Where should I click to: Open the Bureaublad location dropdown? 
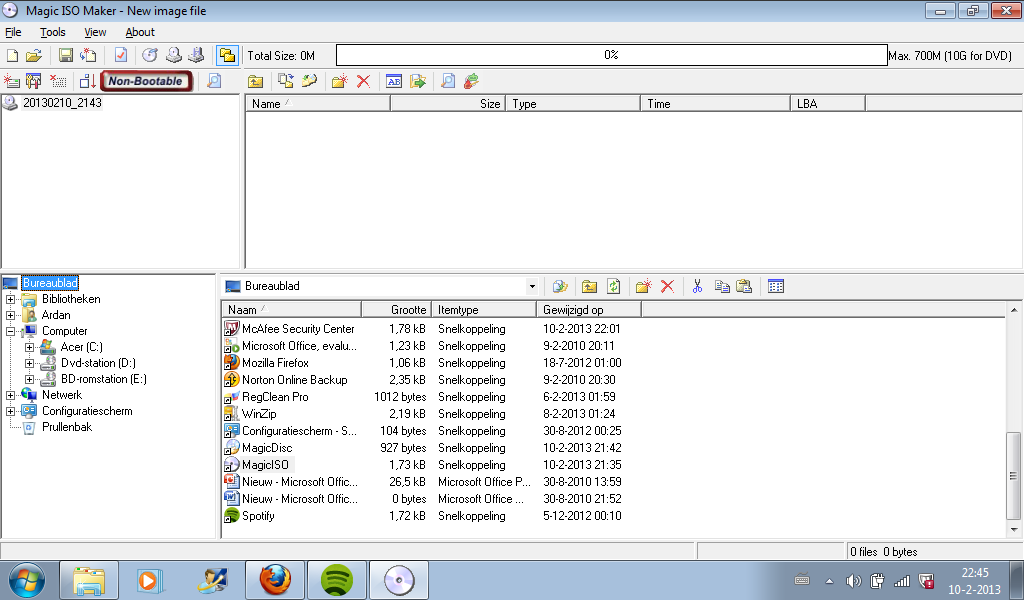[532, 286]
